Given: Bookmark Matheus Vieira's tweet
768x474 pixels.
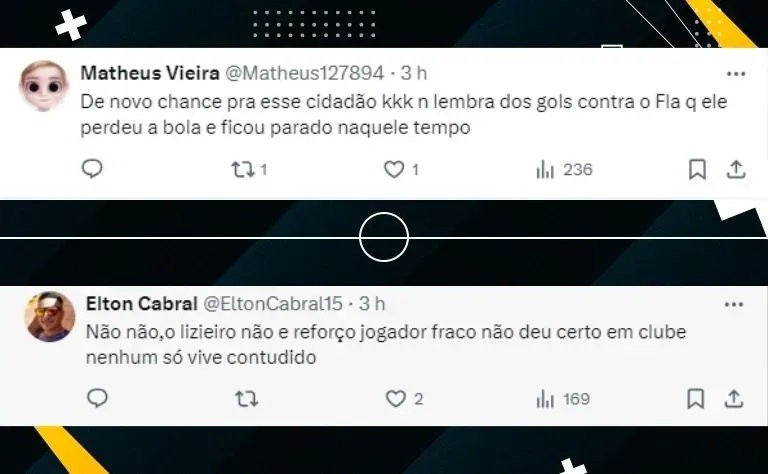Looking at the screenshot, I should point(697,170).
